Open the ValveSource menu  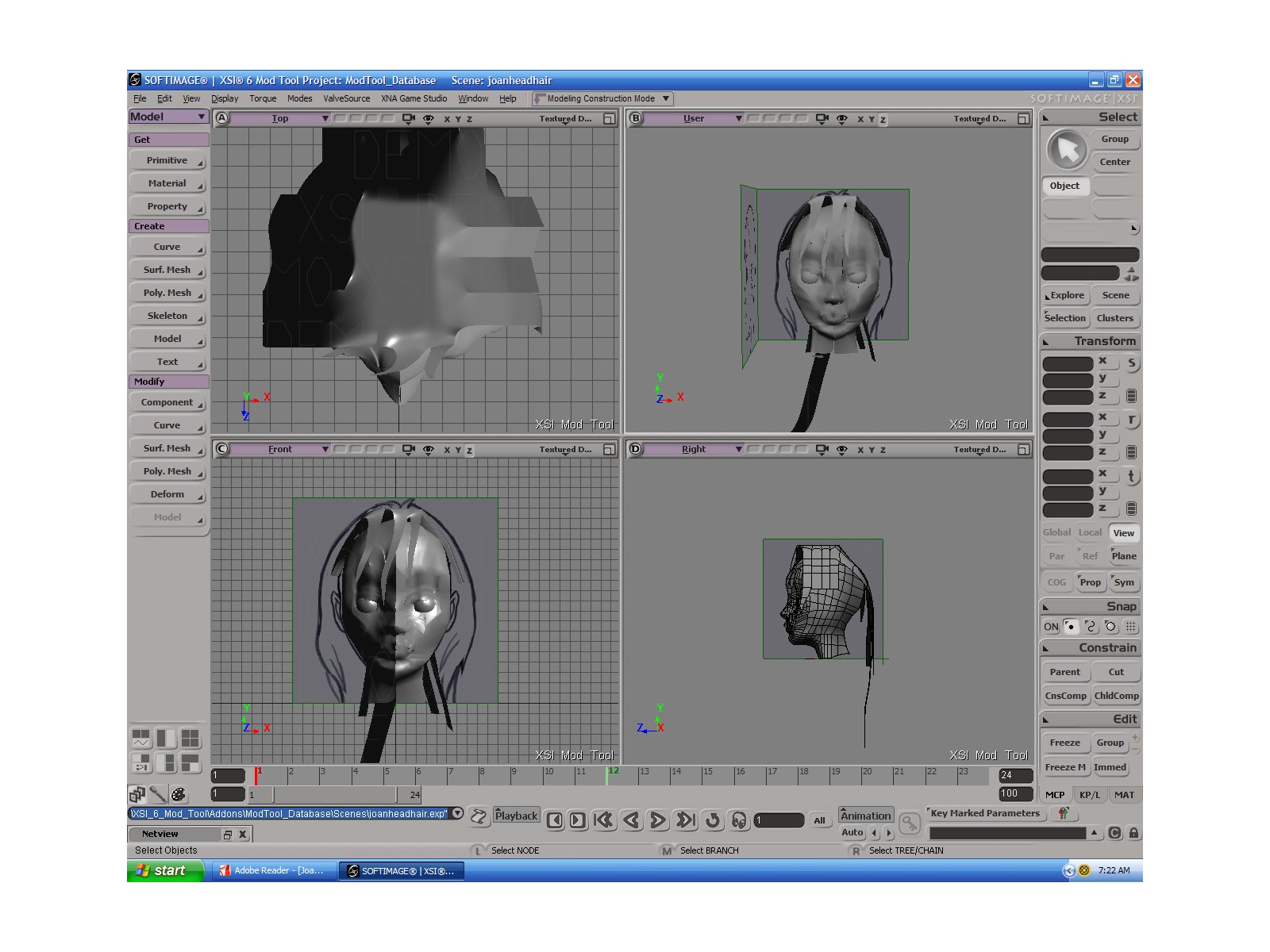(x=346, y=98)
